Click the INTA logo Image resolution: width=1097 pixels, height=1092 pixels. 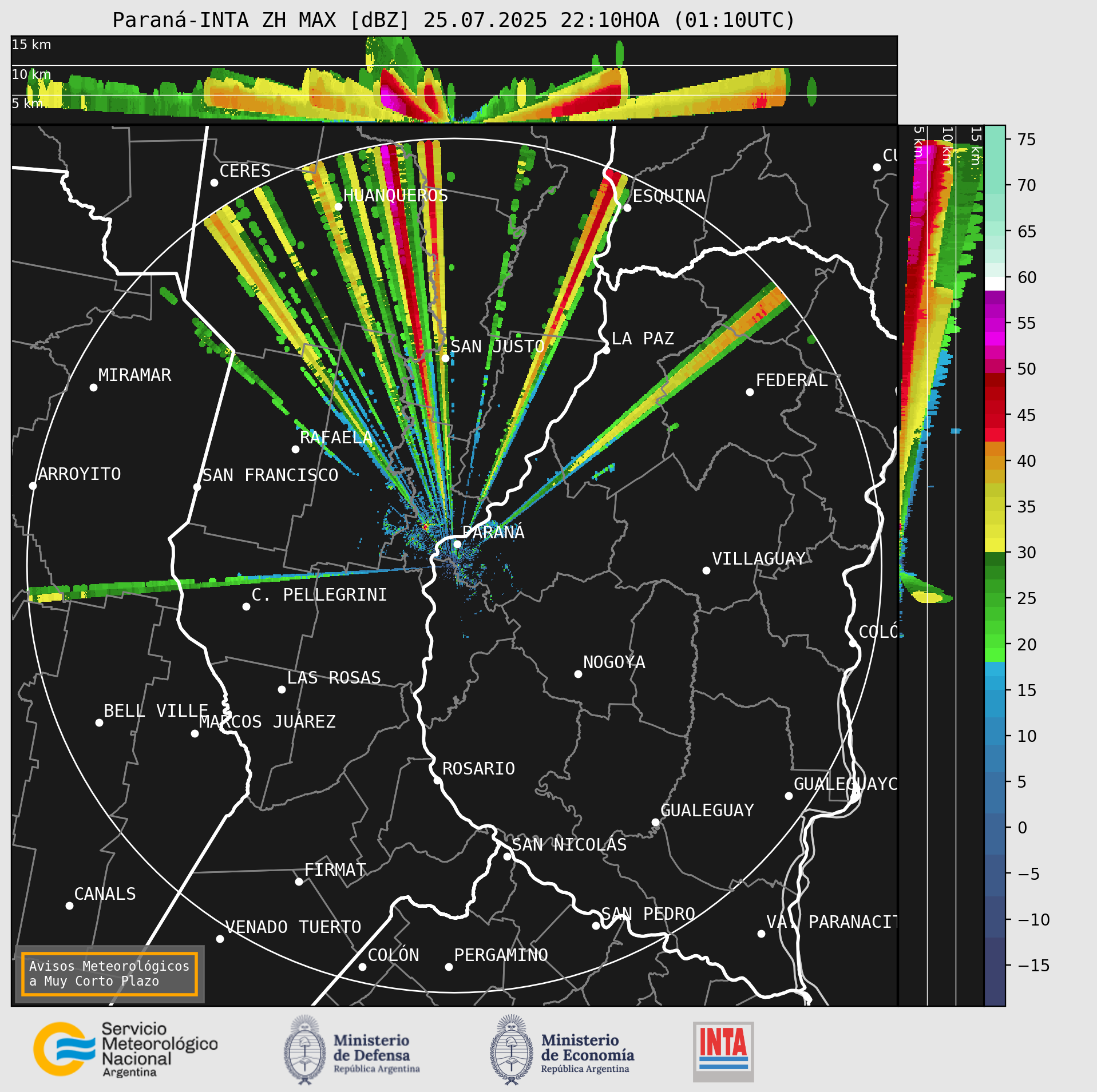coord(723,1052)
